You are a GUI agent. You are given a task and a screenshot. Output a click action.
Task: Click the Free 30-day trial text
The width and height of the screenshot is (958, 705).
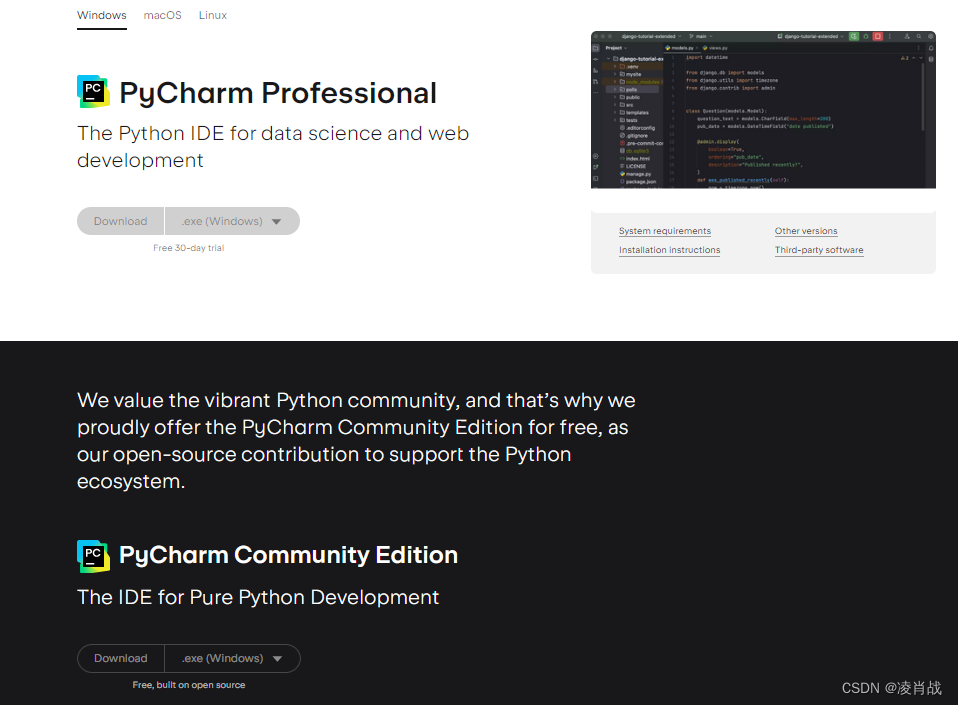189,248
